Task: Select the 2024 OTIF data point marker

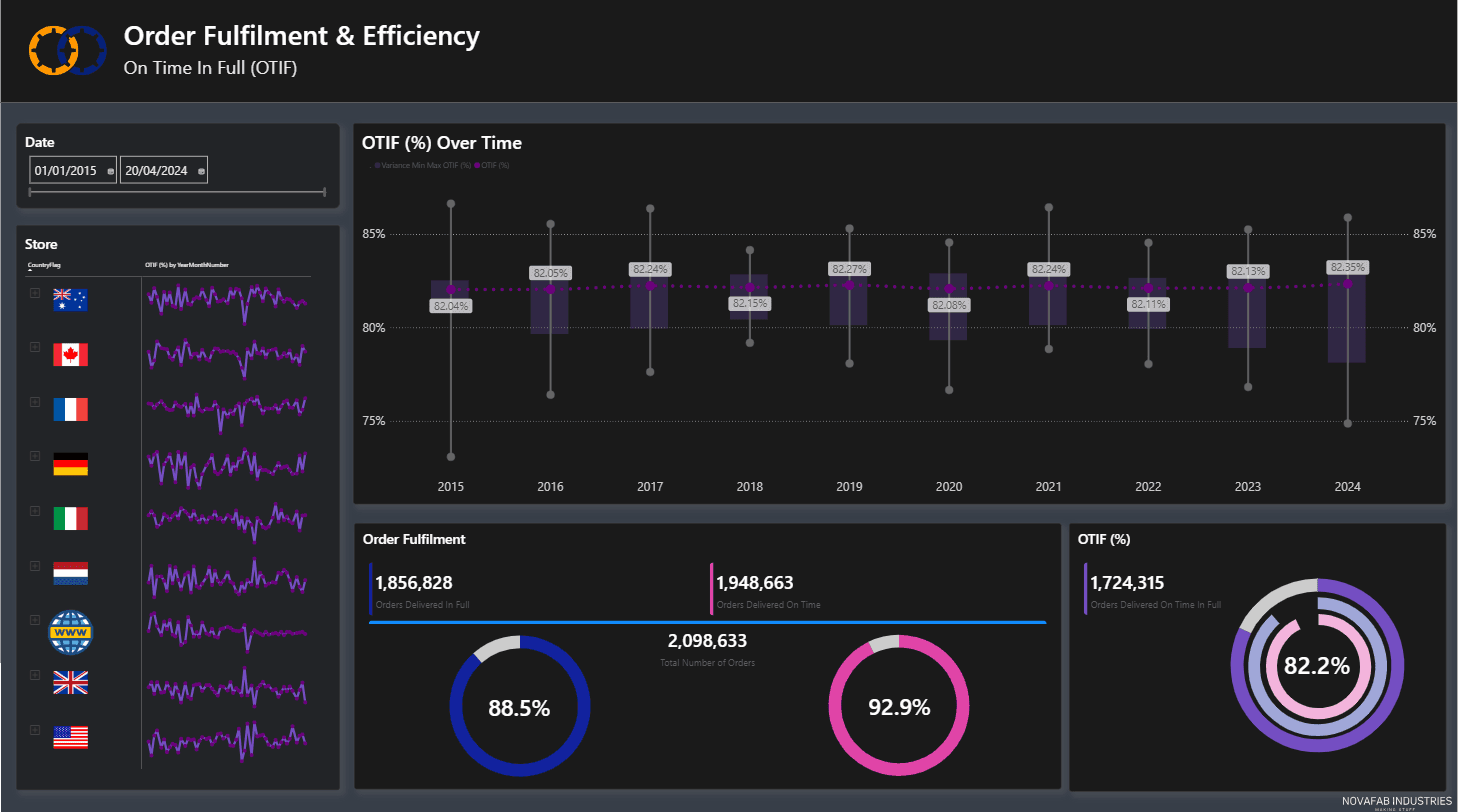Action: point(1347,284)
